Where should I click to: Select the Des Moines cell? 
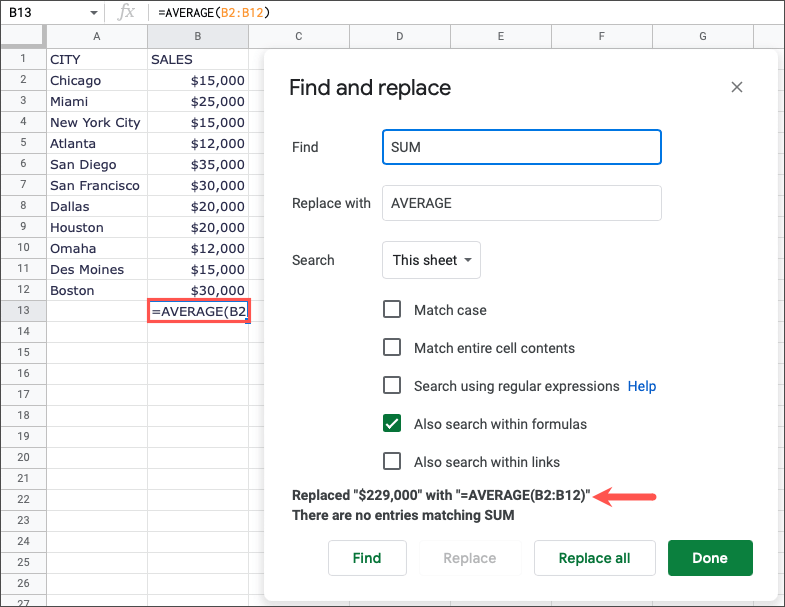point(97,269)
